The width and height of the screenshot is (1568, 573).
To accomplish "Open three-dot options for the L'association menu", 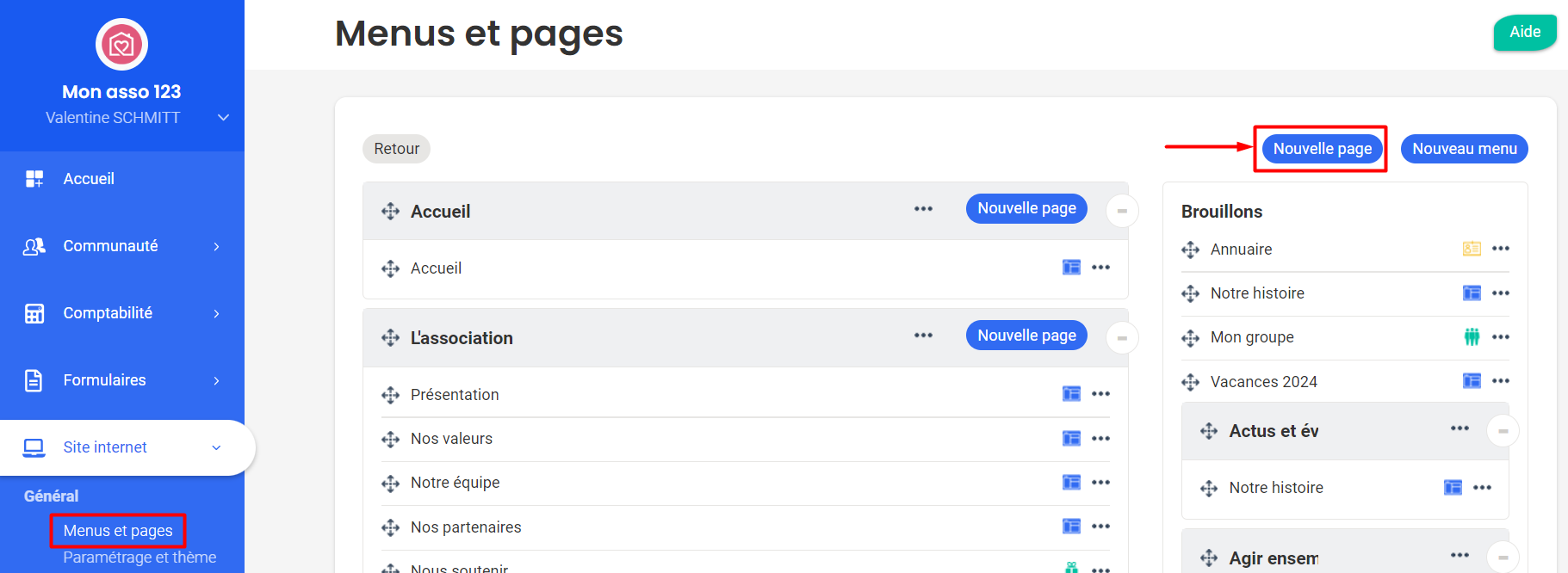I will click(923, 336).
